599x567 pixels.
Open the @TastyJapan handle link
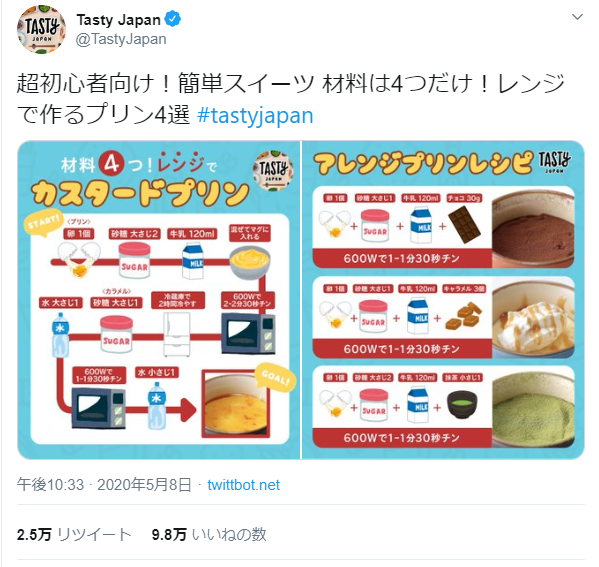click(121, 39)
